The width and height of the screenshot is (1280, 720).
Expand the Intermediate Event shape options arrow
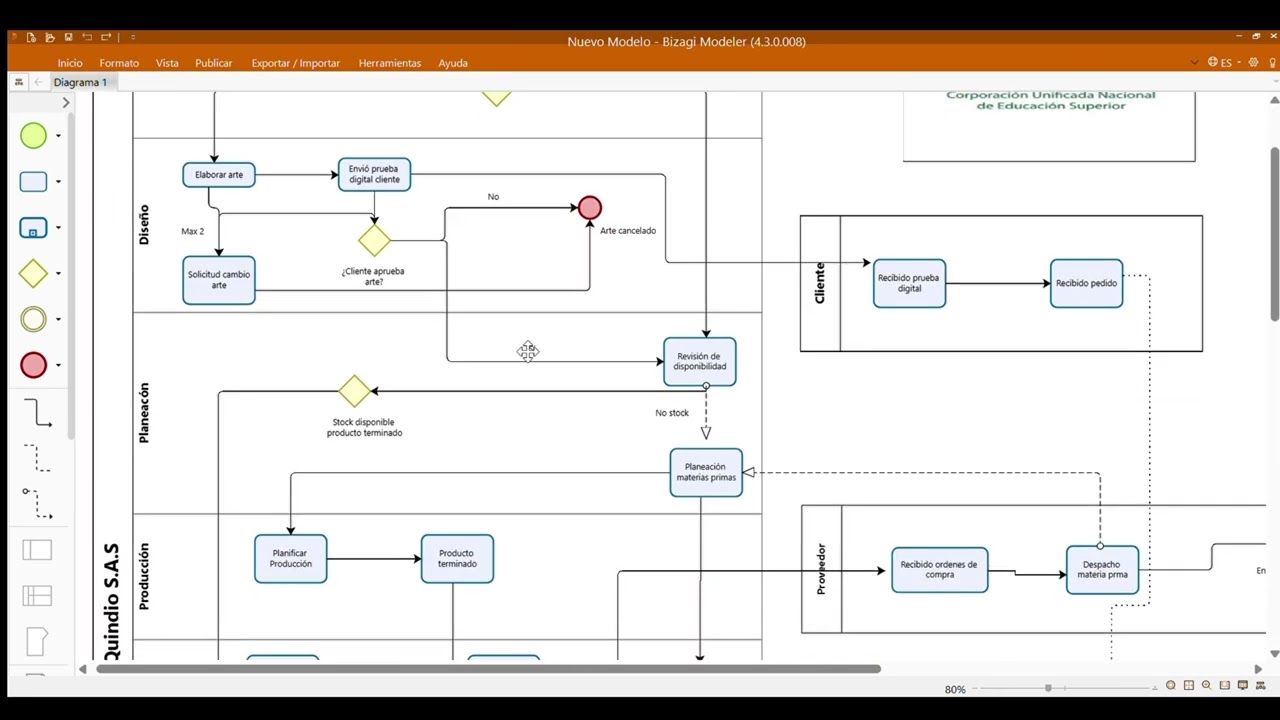click(x=58, y=320)
